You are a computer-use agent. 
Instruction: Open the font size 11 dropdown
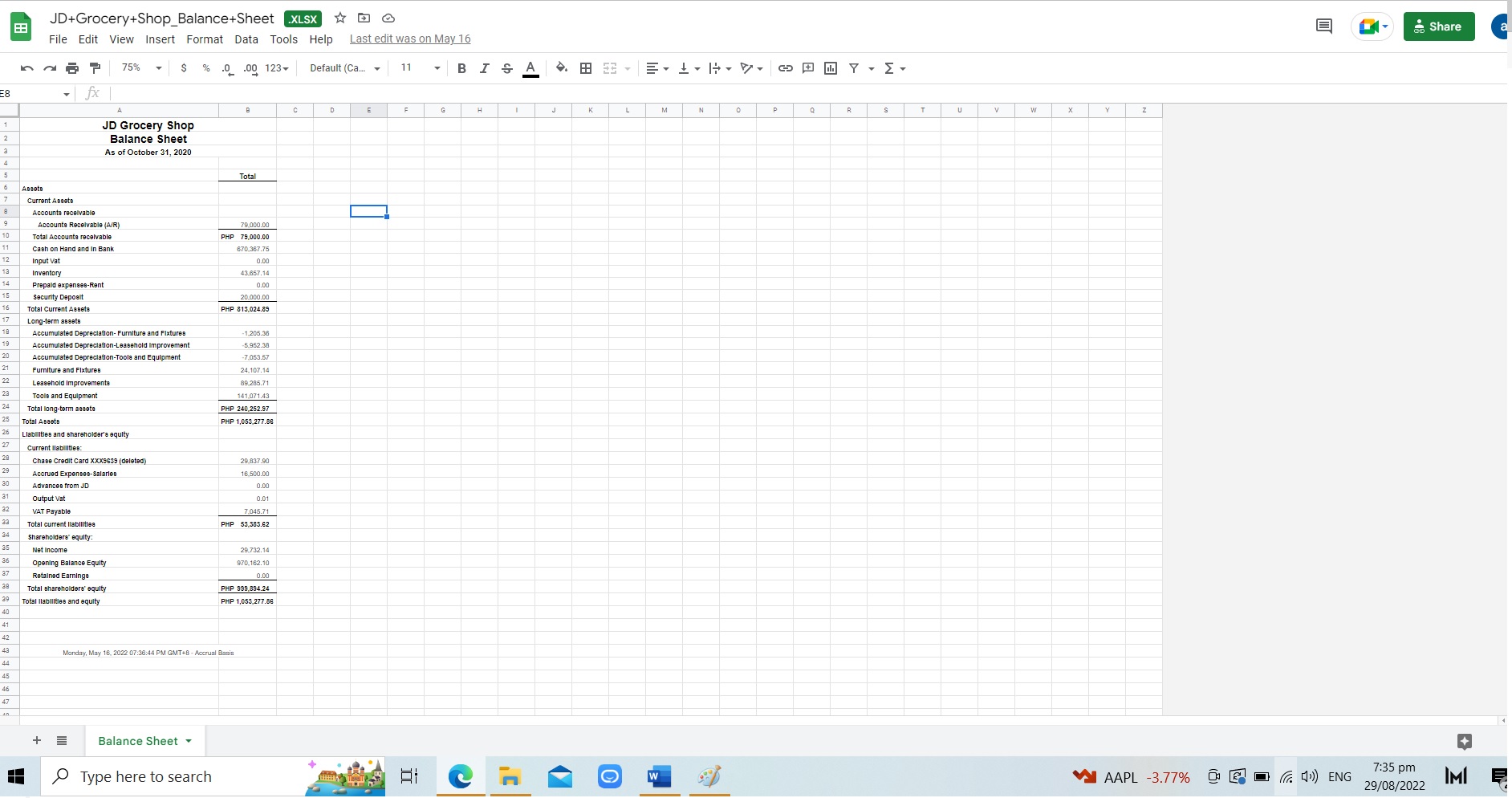[421, 68]
